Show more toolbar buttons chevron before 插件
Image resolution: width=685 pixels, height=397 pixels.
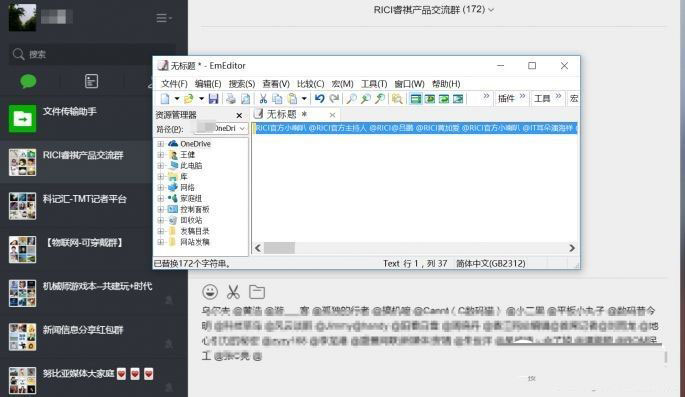tap(486, 96)
